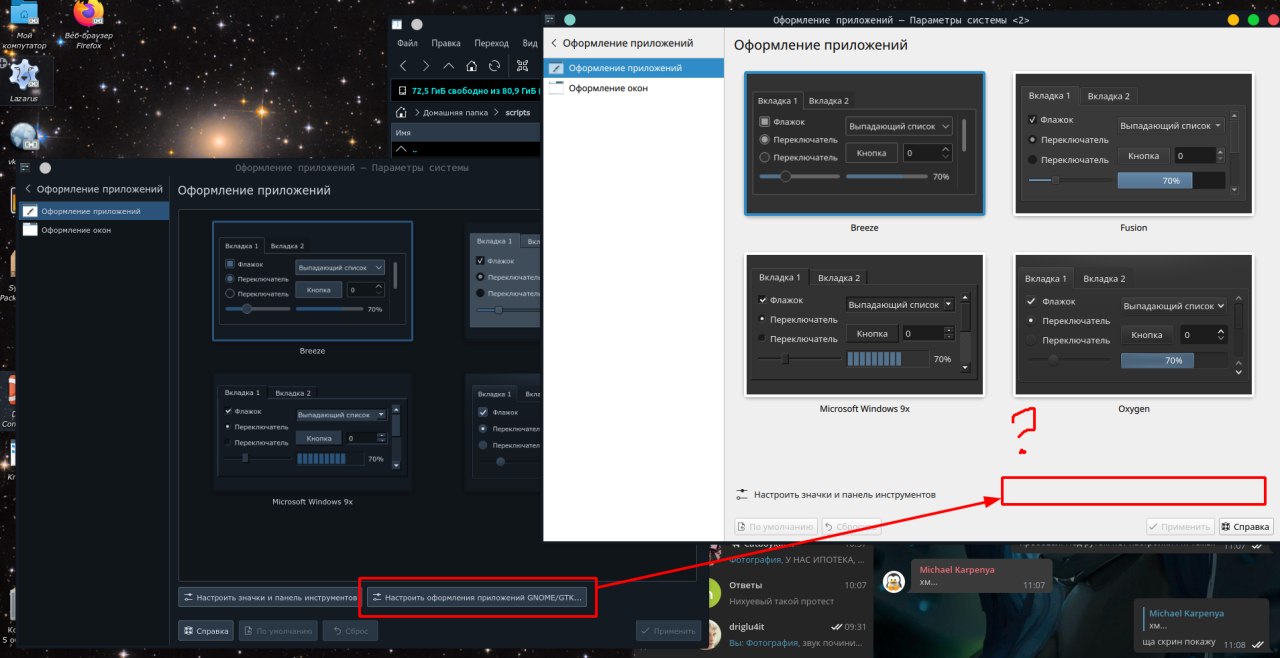Toggle Флажок in light window Breeze preview
Screen dimensions: 1280x658
tap(765, 122)
